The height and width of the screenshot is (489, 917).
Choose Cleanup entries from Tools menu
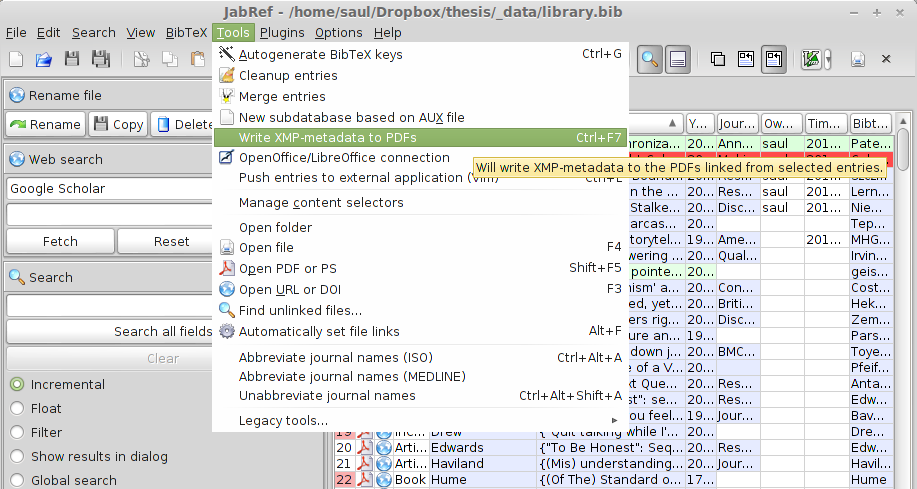(x=420, y=75)
